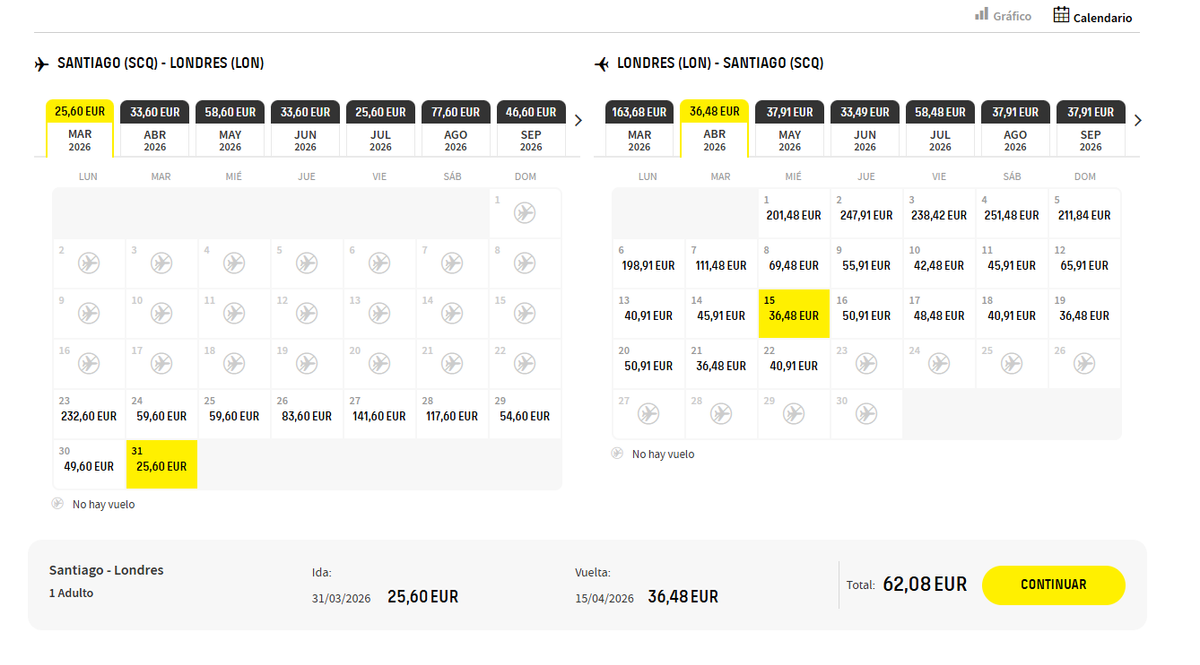1200x665 pixels.
Task: Click highlighted March 31 selected date
Action: click(161, 464)
